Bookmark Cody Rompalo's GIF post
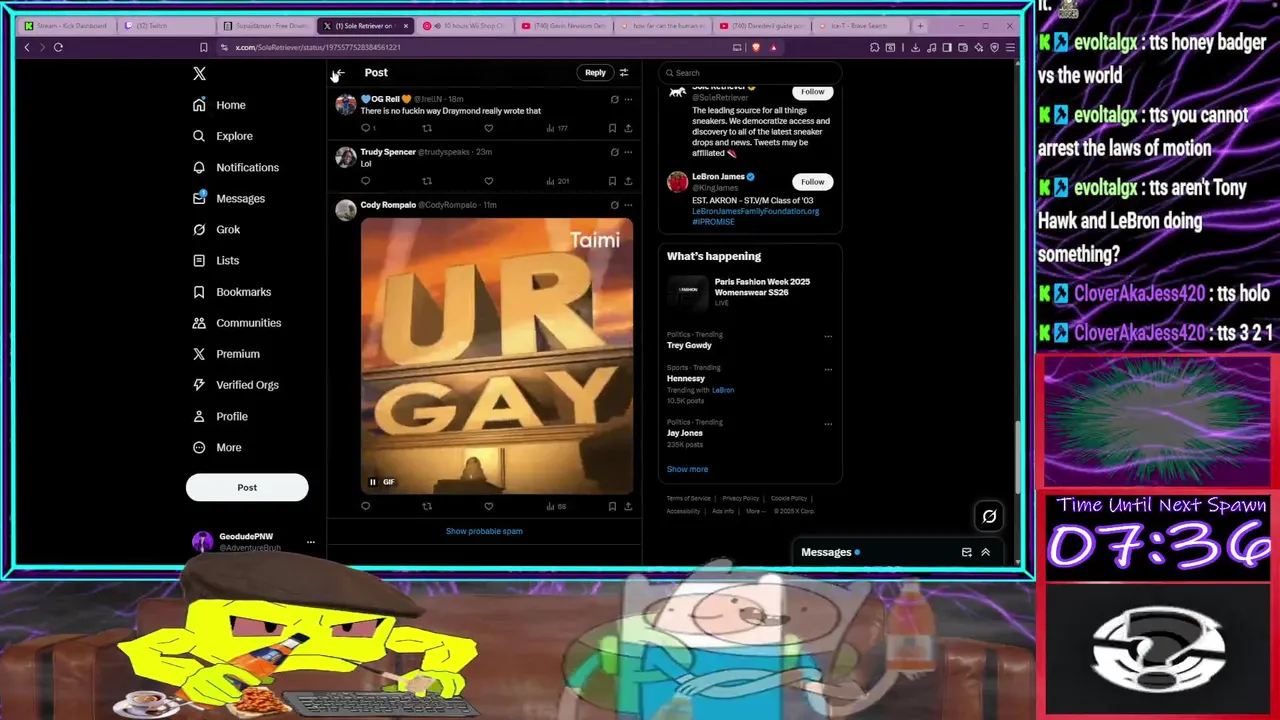Viewport: 1280px width, 720px height. coord(612,506)
